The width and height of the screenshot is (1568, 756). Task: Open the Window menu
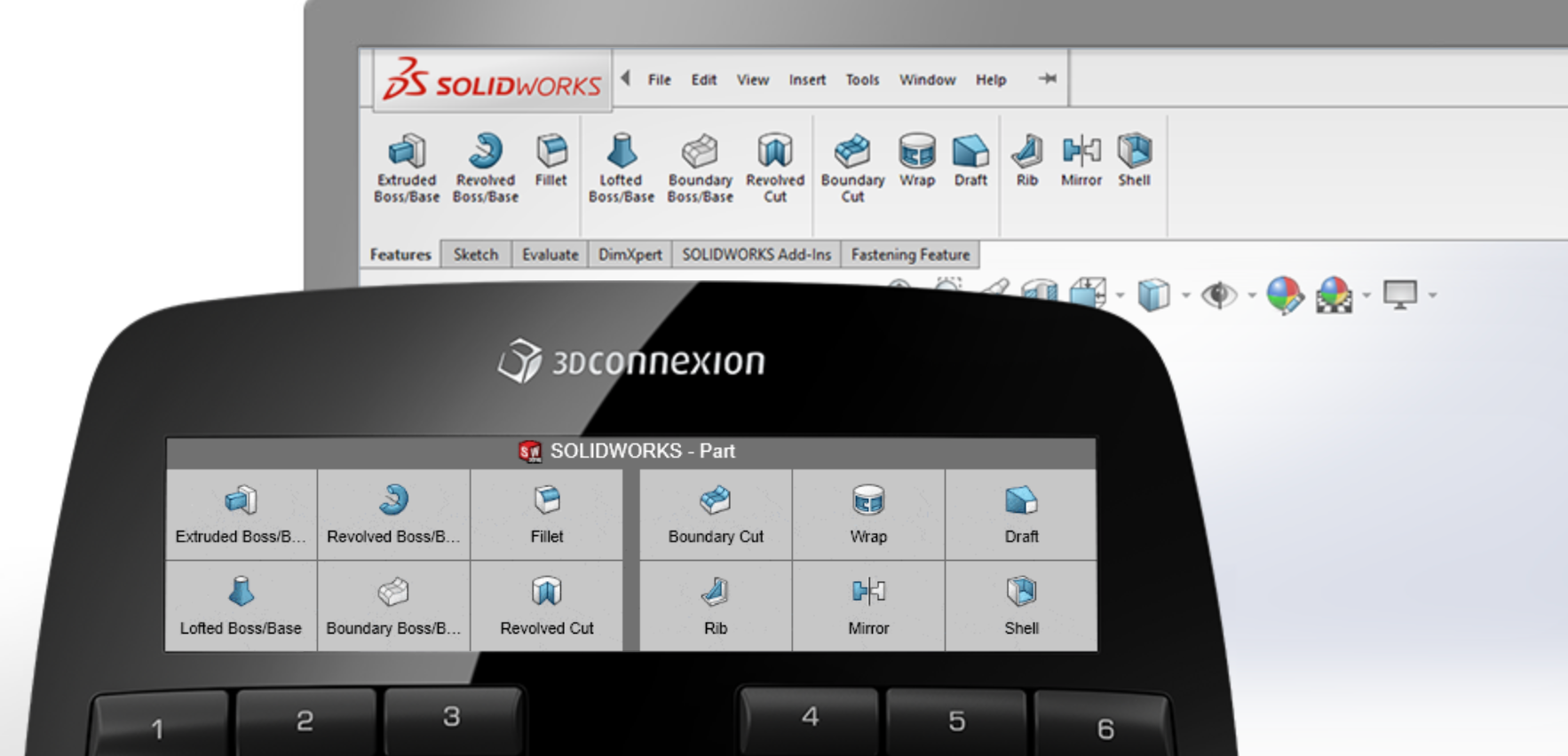(x=928, y=80)
